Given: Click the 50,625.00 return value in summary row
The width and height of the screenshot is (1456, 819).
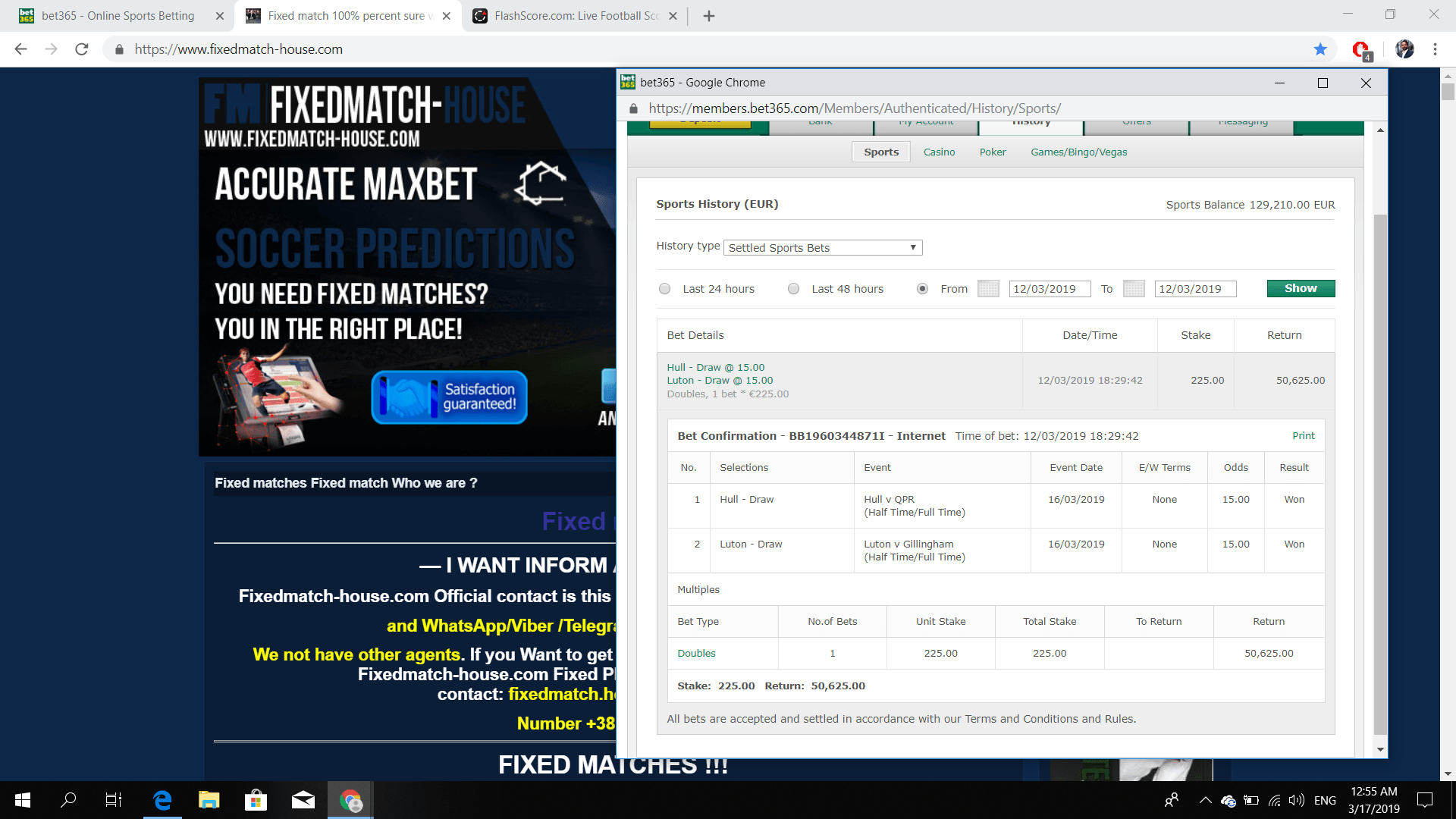Looking at the screenshot, I should pos(1300,381).
